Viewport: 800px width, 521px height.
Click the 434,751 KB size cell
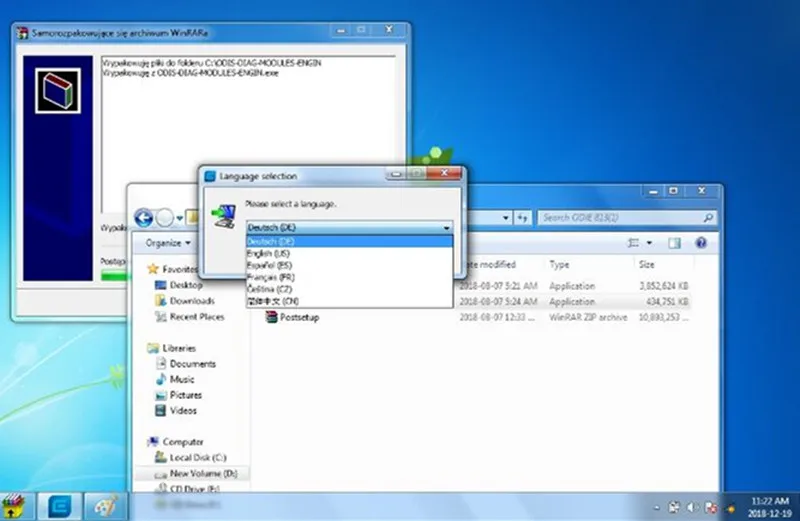pos(667,302)
